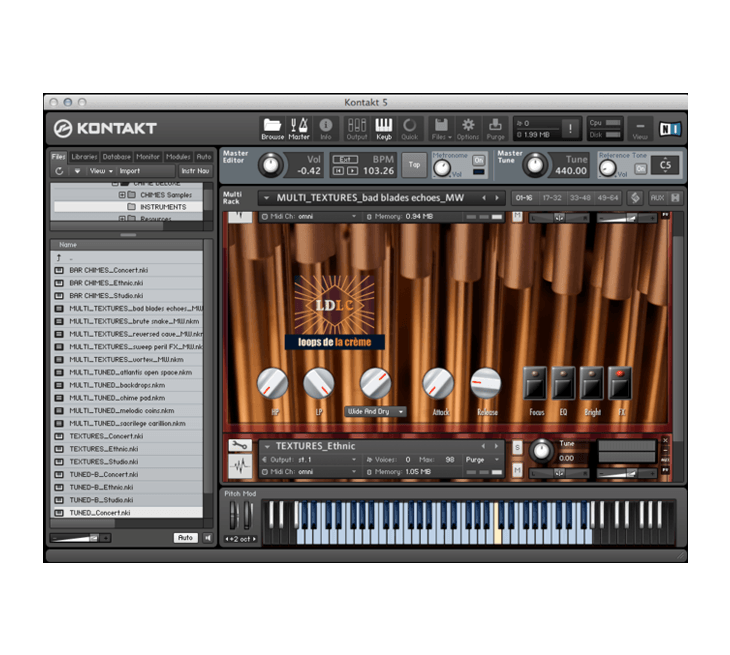Click the NI logo icon
This screenshot has width=730, height=655.
(670, 128)
